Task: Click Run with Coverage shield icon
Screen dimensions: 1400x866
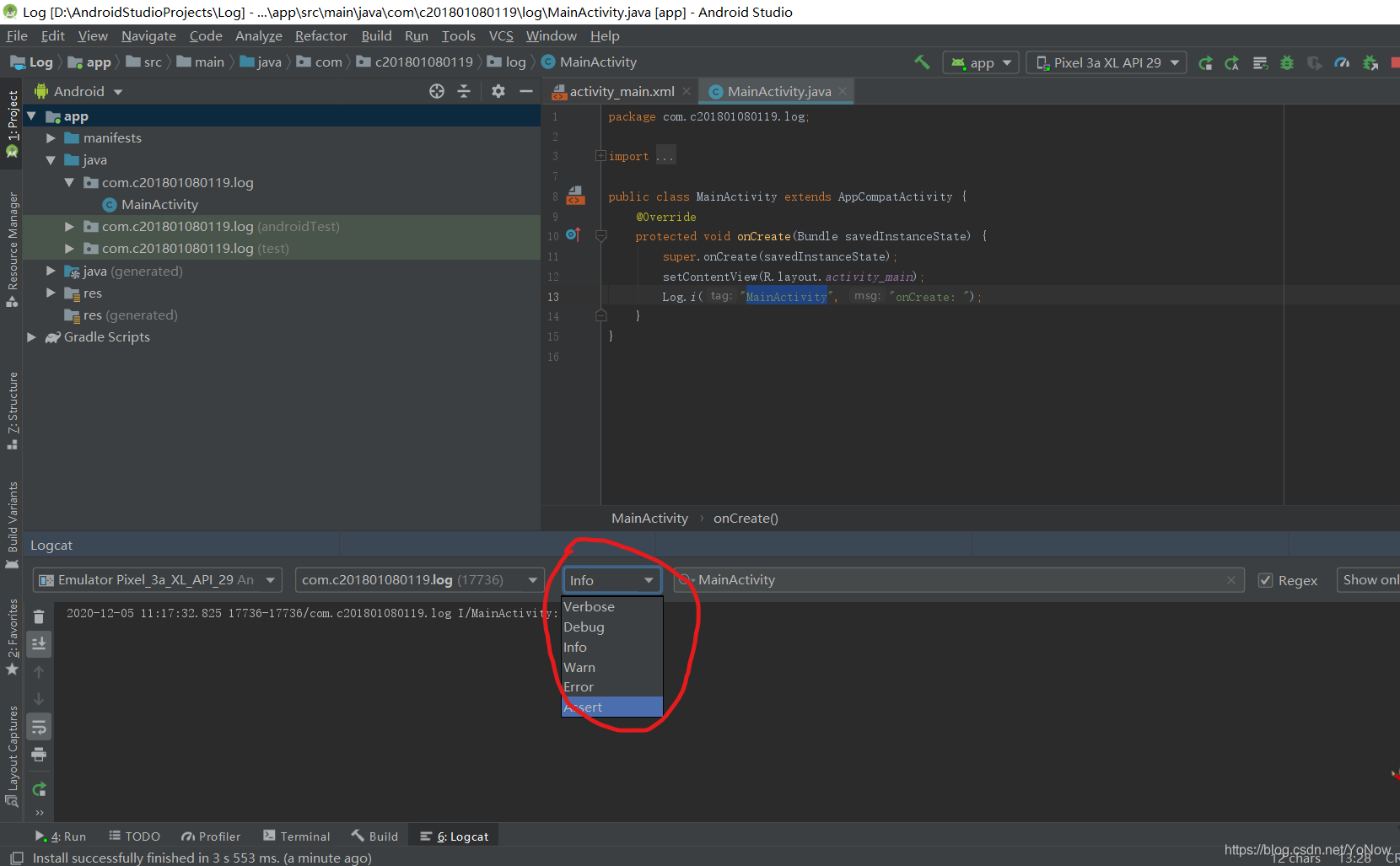Action: [x=1314, y=63]
